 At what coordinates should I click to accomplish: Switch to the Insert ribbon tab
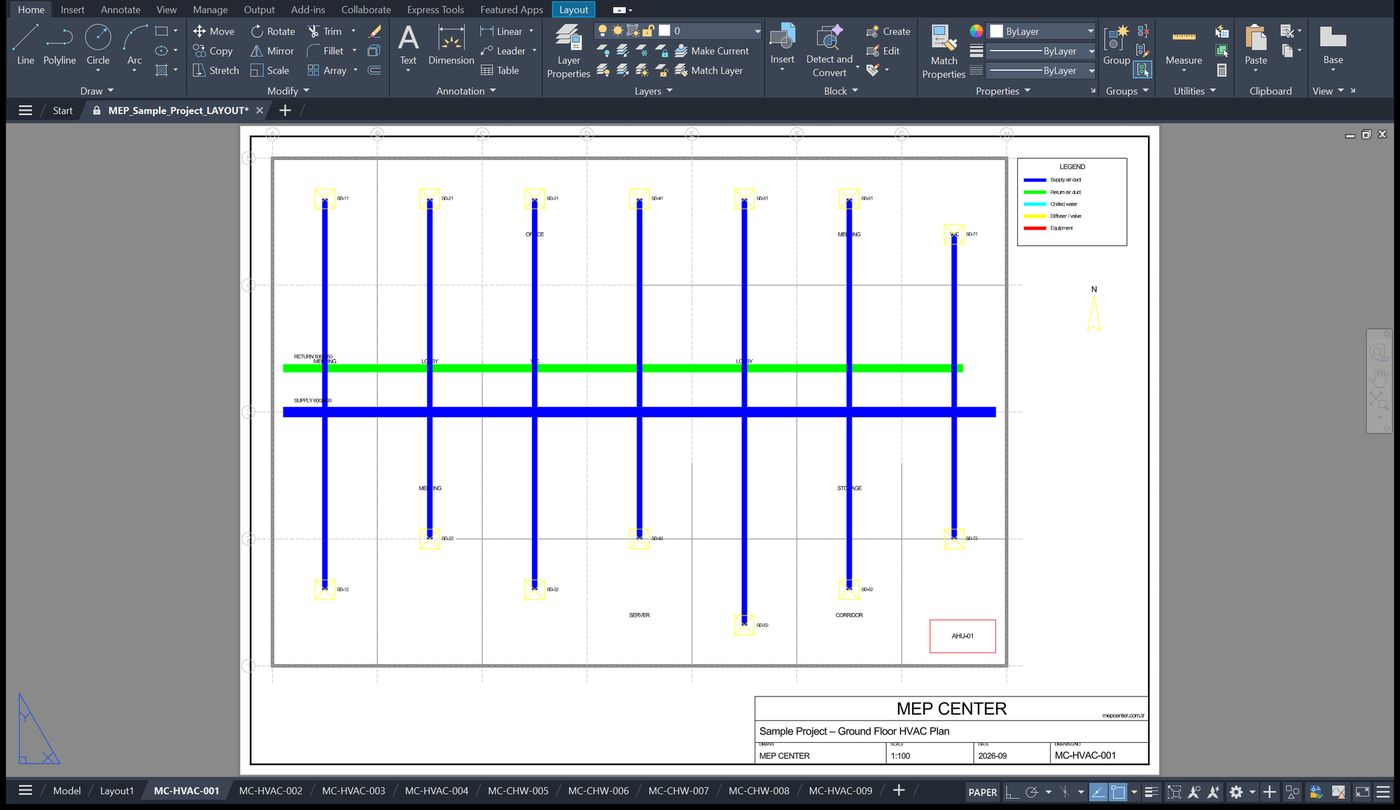point(73,9)
